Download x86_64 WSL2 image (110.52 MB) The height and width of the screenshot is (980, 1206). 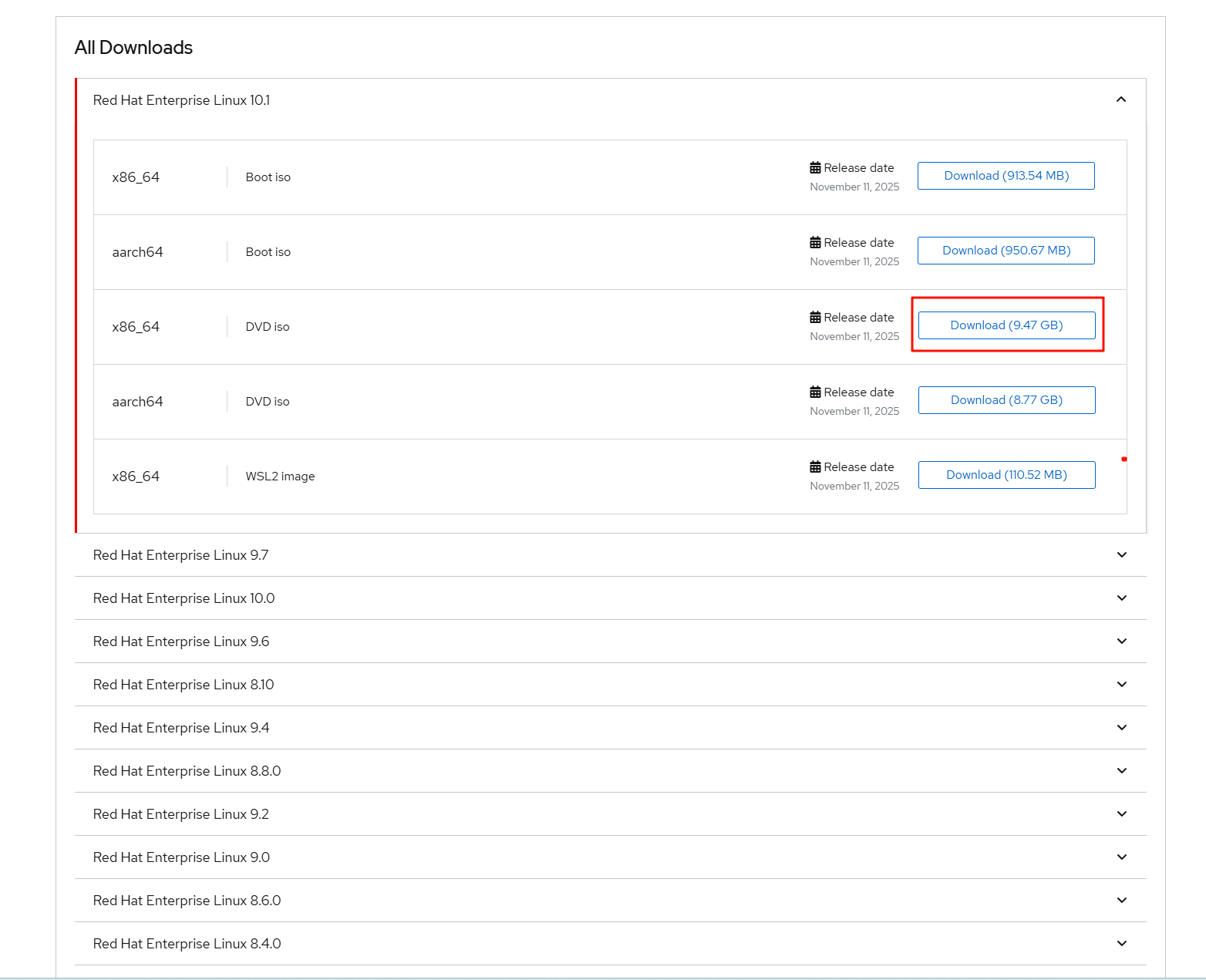click(x=1006, y=475)
